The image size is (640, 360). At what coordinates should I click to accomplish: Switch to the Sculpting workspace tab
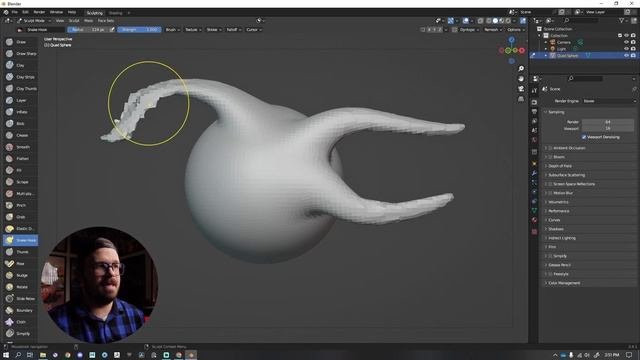coord(95,13)
